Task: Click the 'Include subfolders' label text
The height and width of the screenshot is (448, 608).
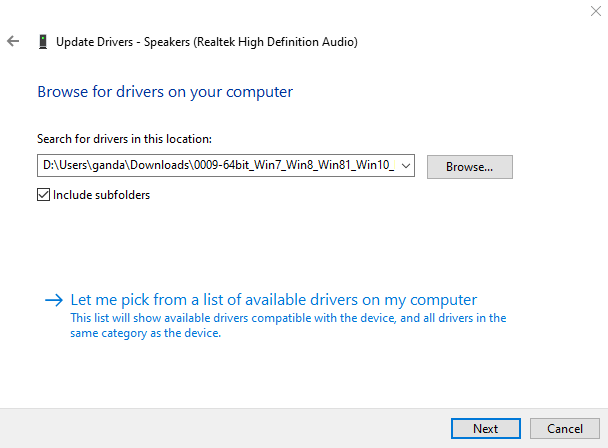Action: click(101, 195)
